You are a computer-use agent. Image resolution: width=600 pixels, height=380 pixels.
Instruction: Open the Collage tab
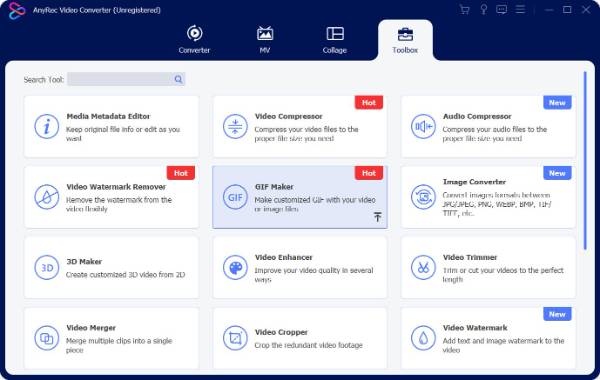334,39
